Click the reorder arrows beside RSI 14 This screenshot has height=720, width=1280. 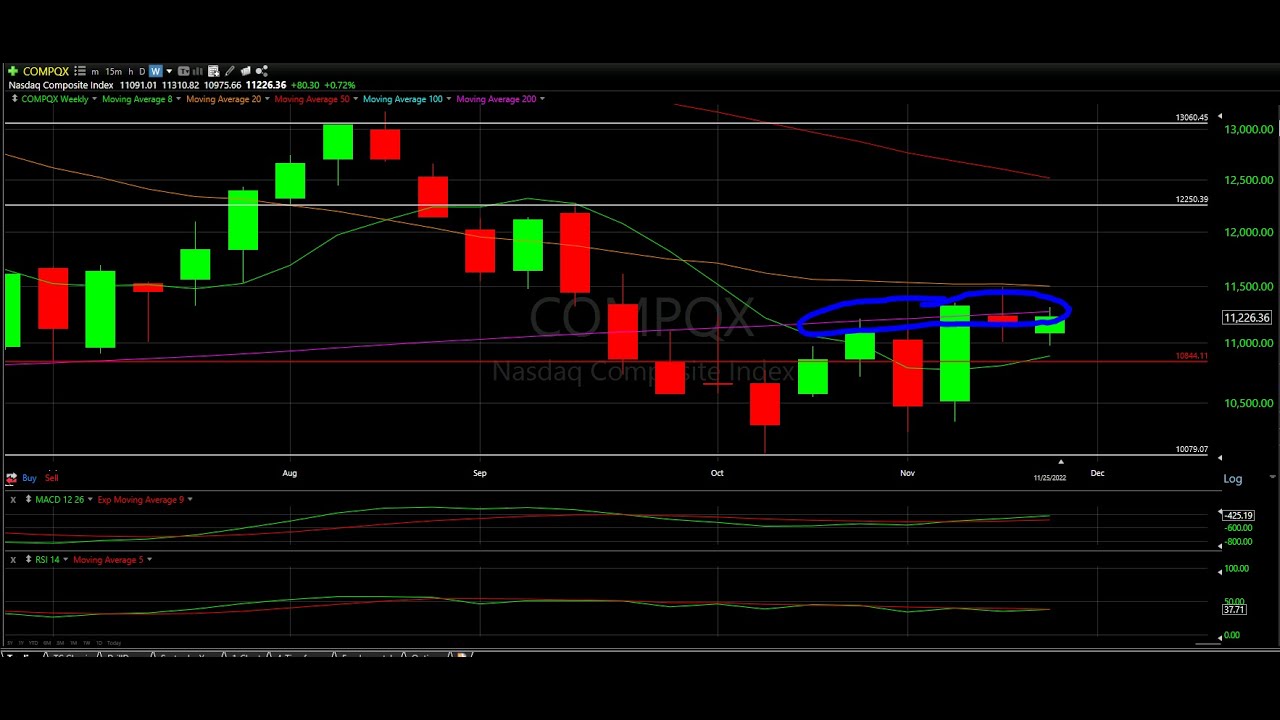(x=28, y=559)
